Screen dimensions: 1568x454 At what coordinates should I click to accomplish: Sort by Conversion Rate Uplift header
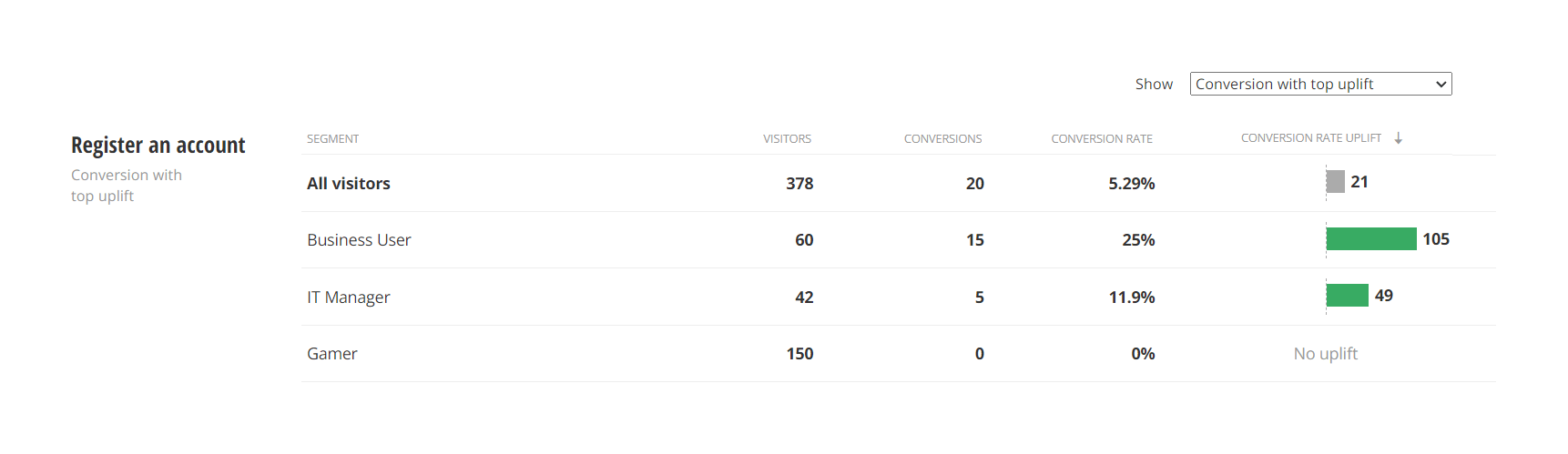(1310, 138)
